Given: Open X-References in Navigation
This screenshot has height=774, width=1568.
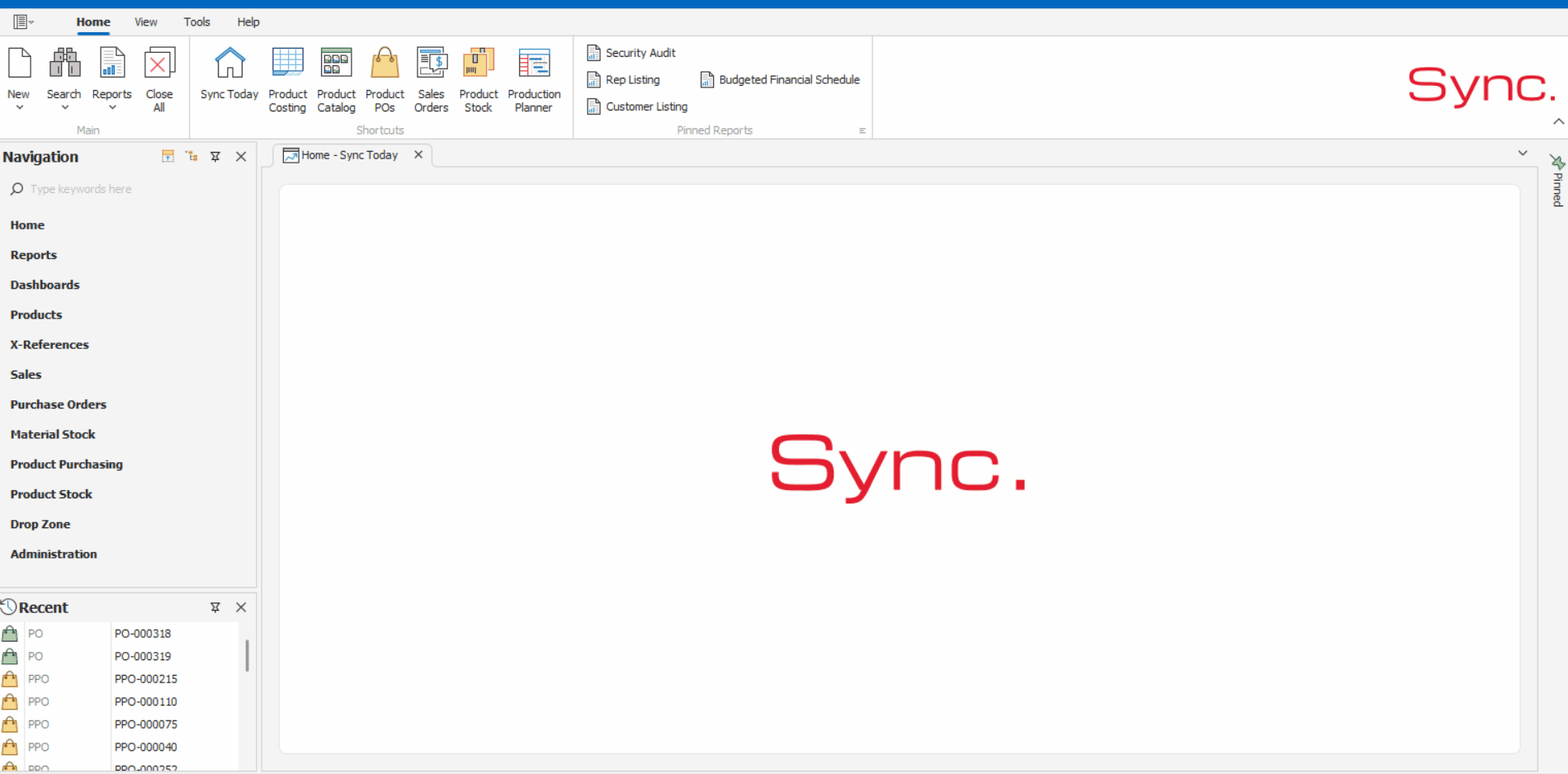Looking at the screenshot, I should (x=50, y=345).
